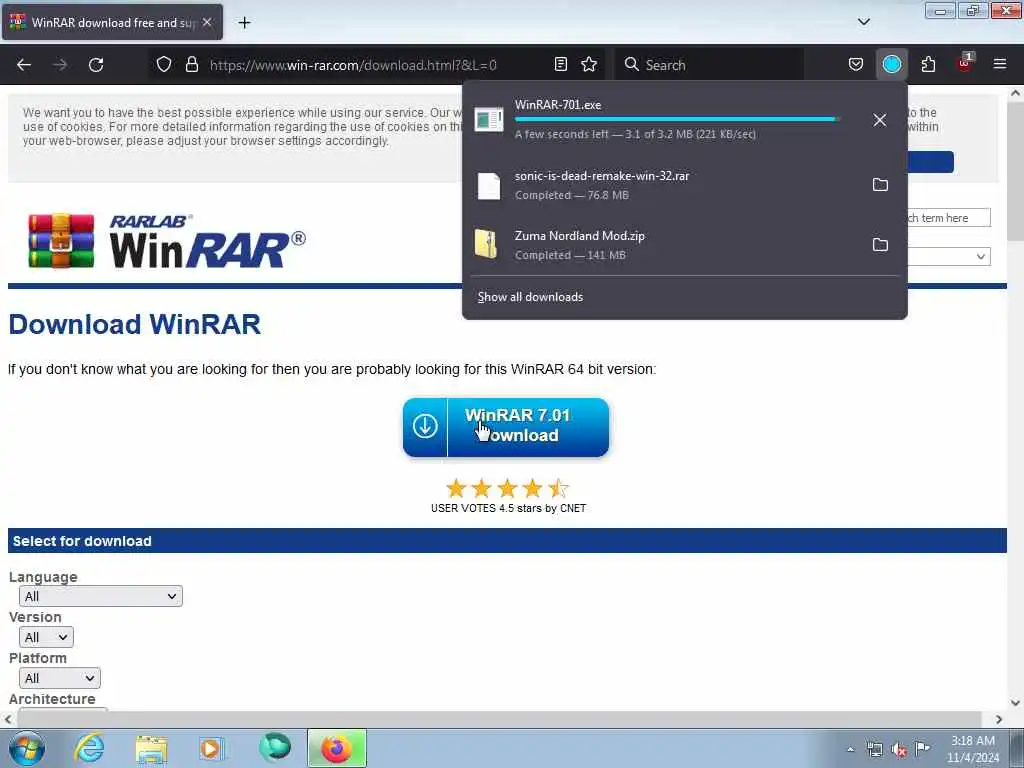This screenshot has width=1024, height=768.
Task: Open the Windows Start button
Action: point(27,748)
